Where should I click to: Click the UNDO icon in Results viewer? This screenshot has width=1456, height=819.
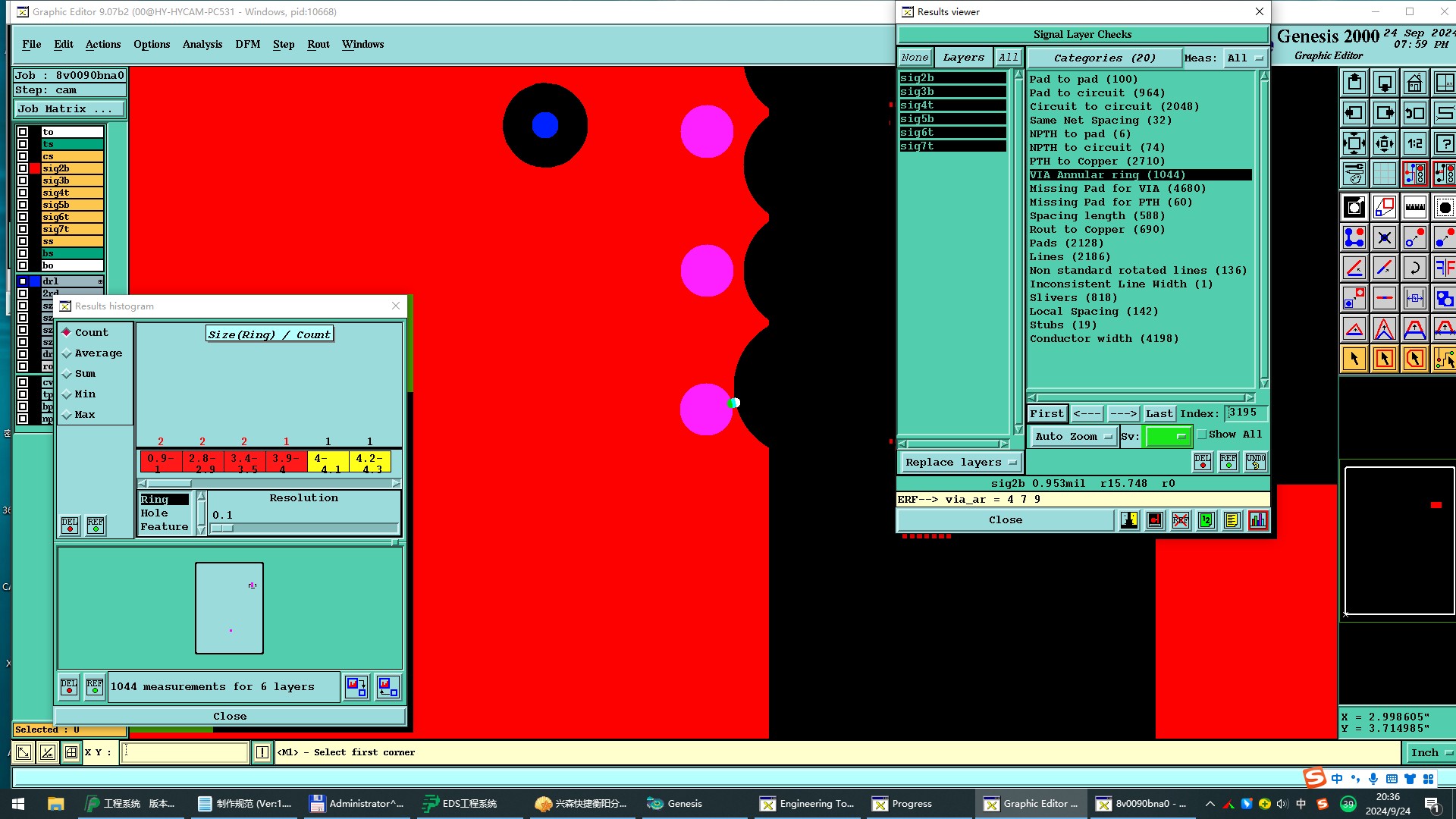pos(1255,462)
